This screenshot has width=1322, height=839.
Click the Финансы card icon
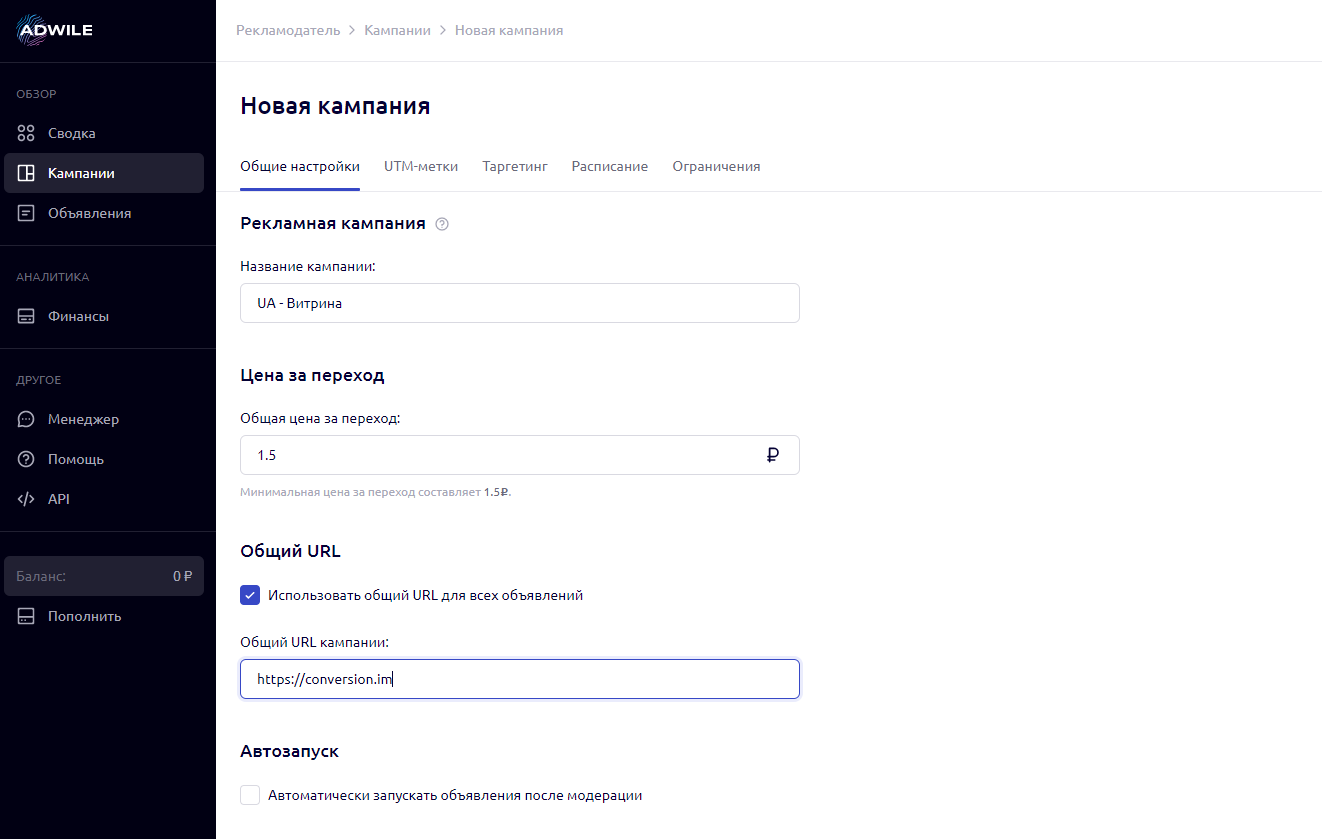coord(26,316)
